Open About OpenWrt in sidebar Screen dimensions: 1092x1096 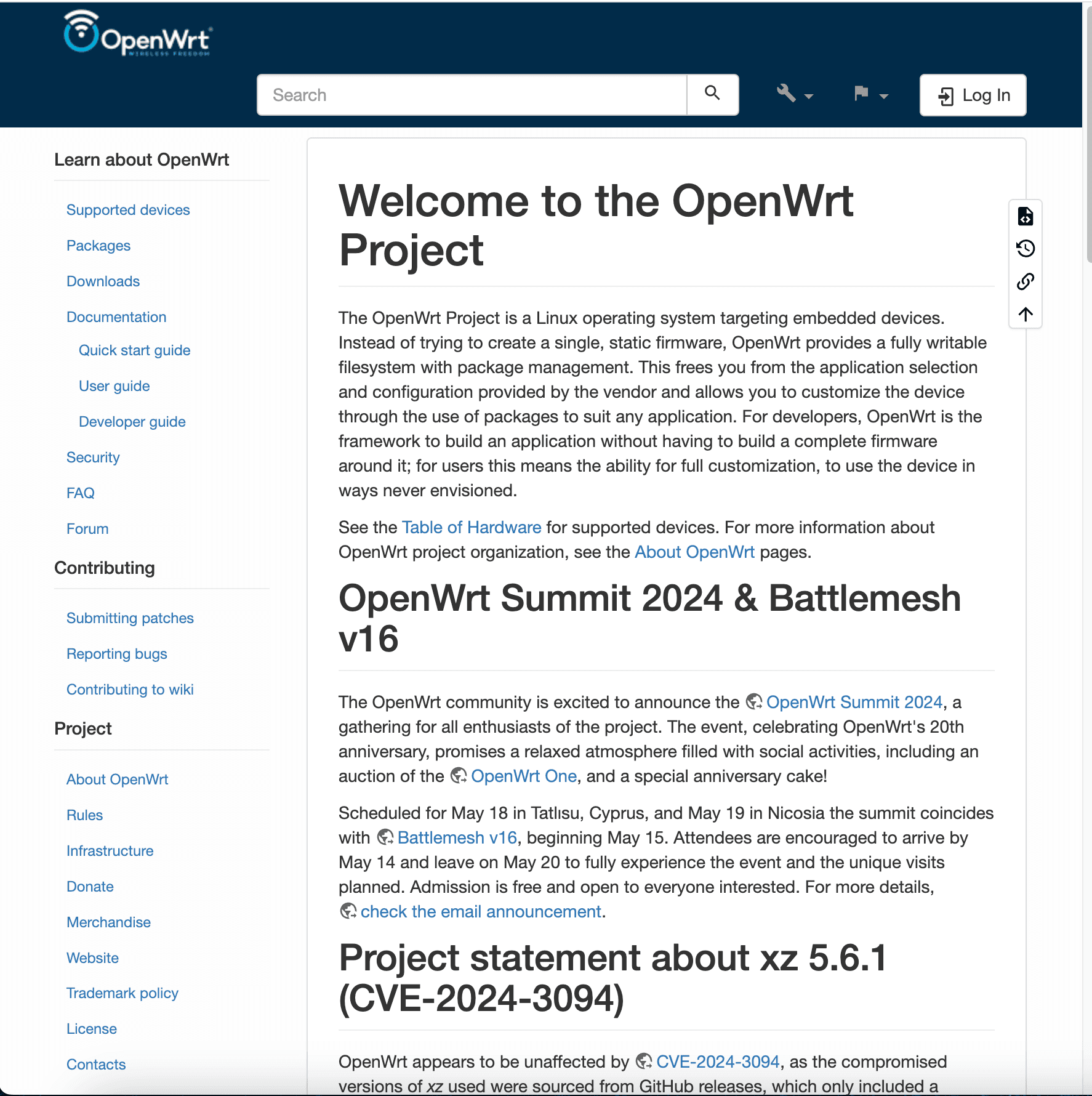point(118,780)
